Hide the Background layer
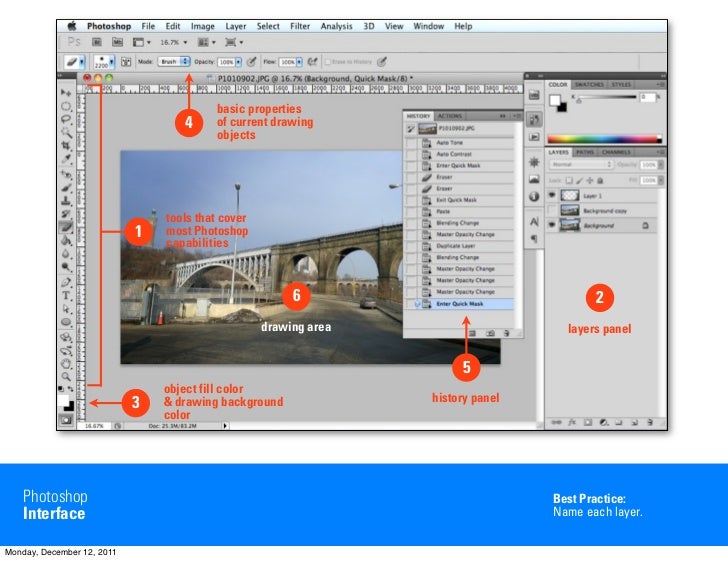Image resolution: width=728 pixels, height=561 pixels. [552, 225]
